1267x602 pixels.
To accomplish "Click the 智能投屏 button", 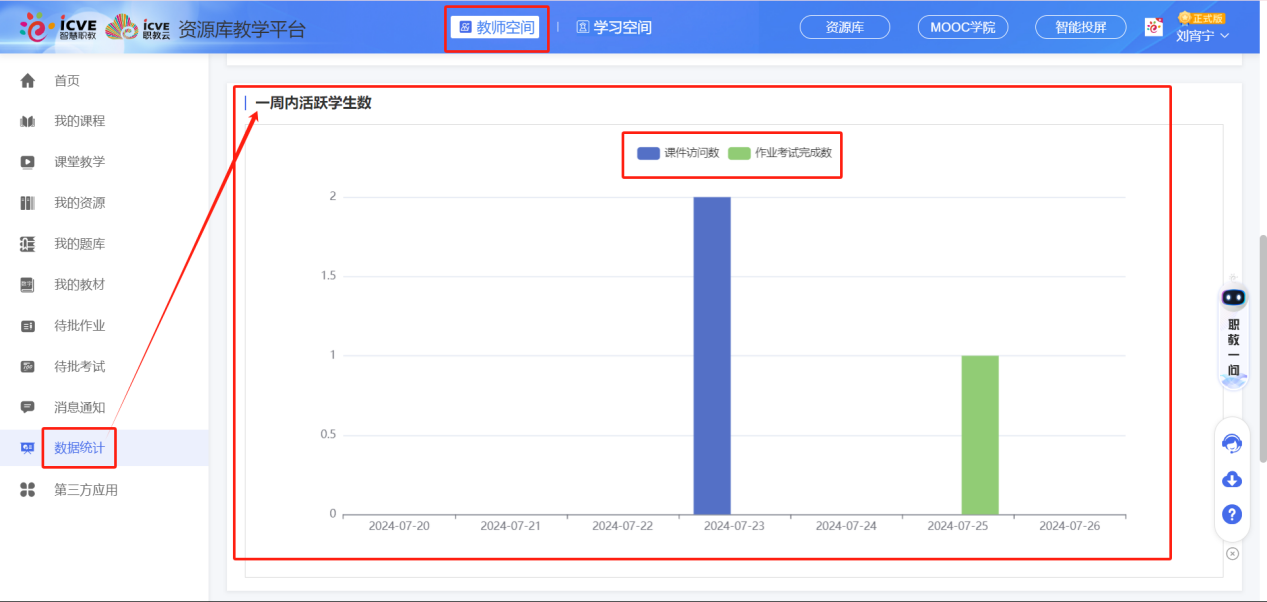I will point(1080,27).
